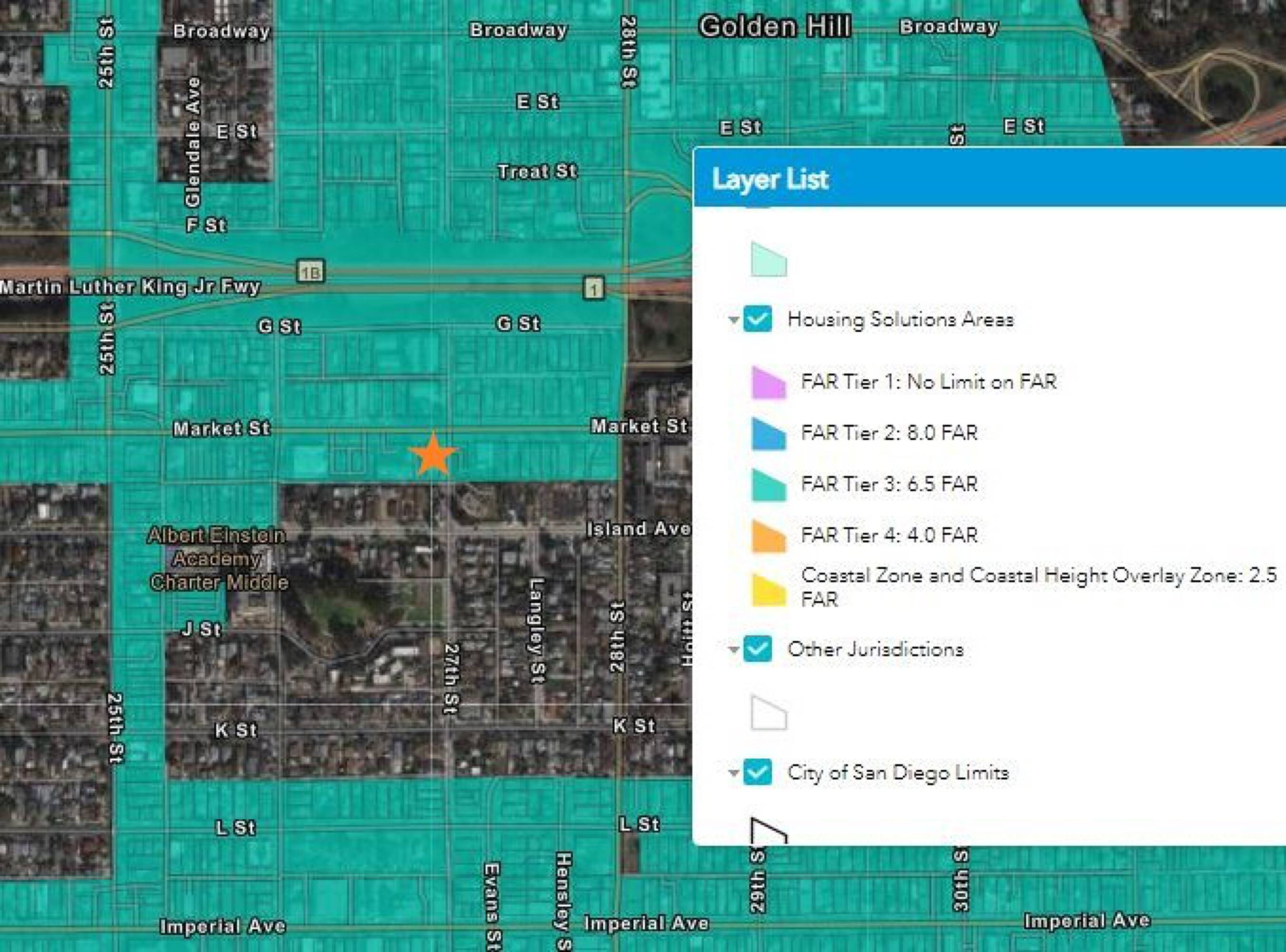The image size is (1286, 952).
Task: Click the Other Jurisdictions white polygon symbol
Action: click(x=768, y=713)
